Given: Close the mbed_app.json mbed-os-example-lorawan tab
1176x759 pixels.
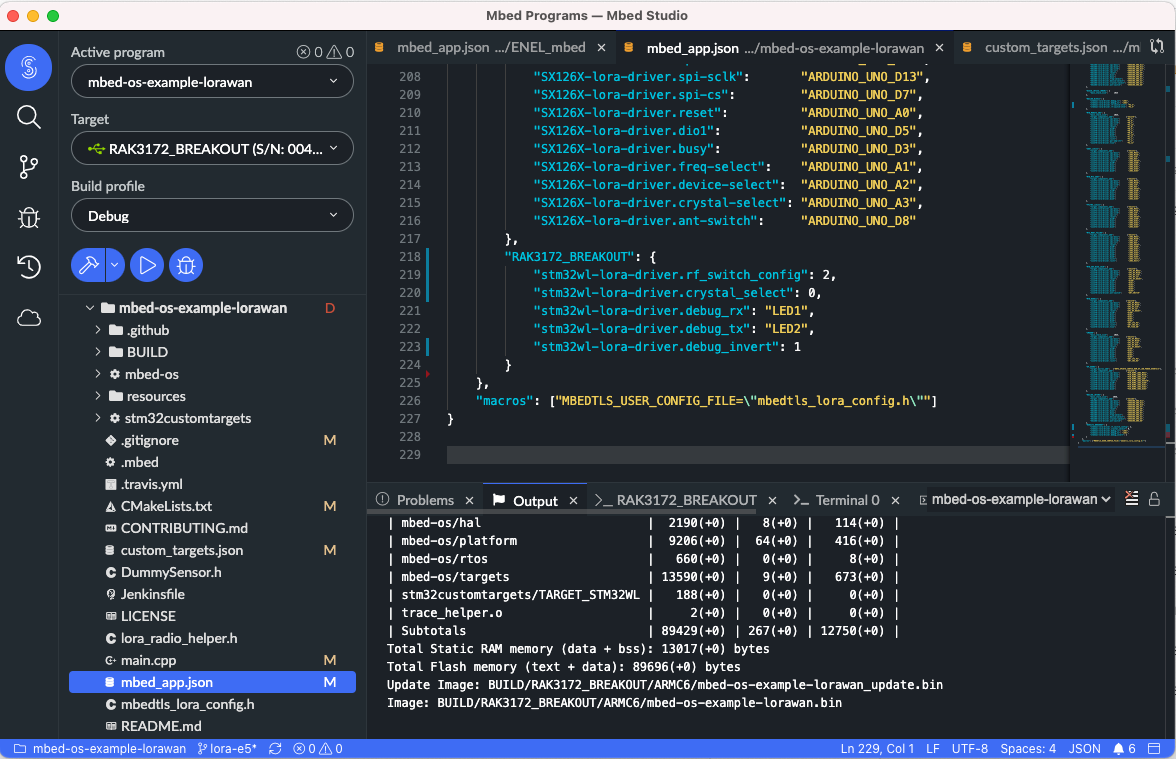Looking at the screenshot, I should click(939, 48).
